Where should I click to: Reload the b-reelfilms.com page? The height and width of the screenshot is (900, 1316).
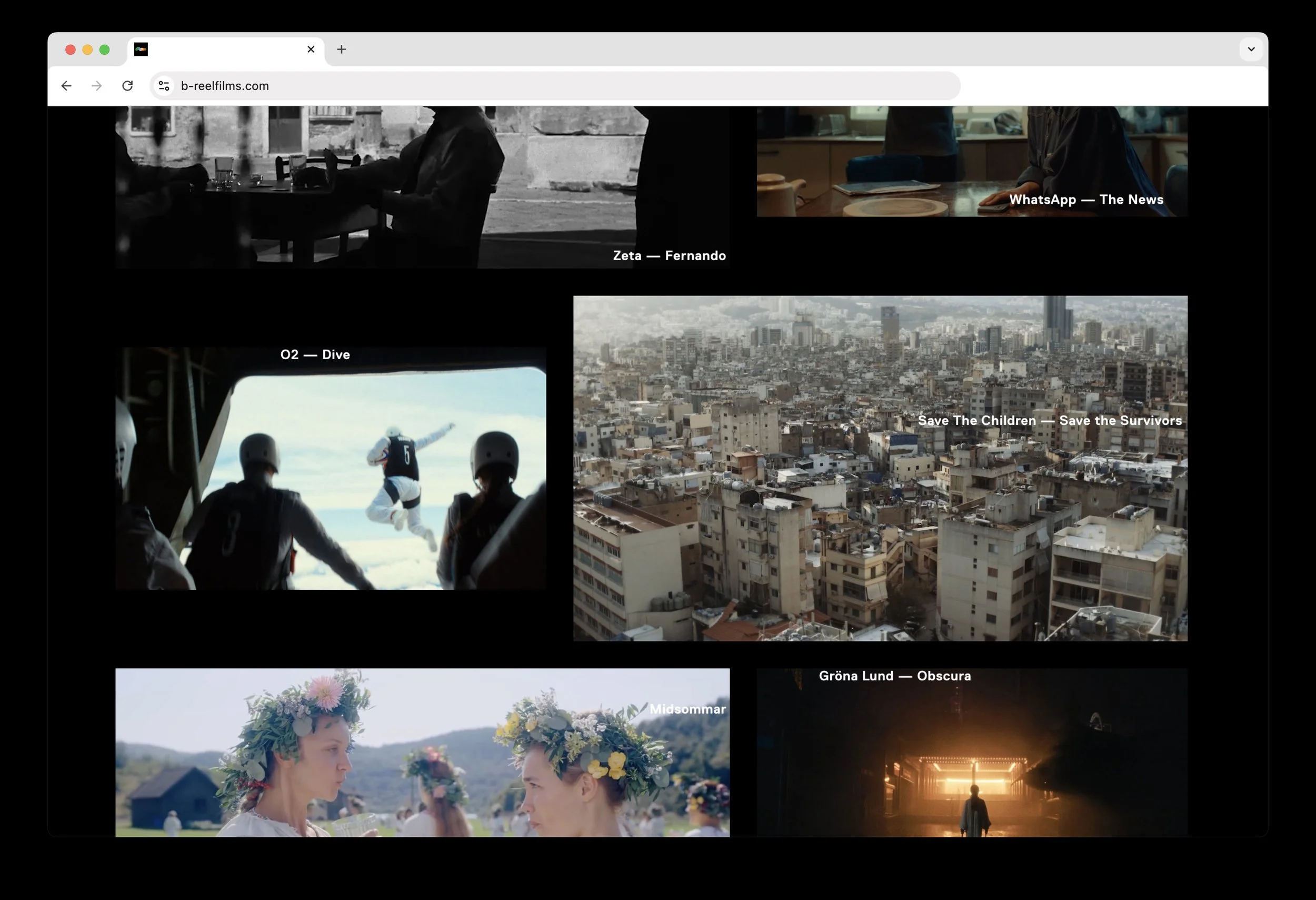128,85
